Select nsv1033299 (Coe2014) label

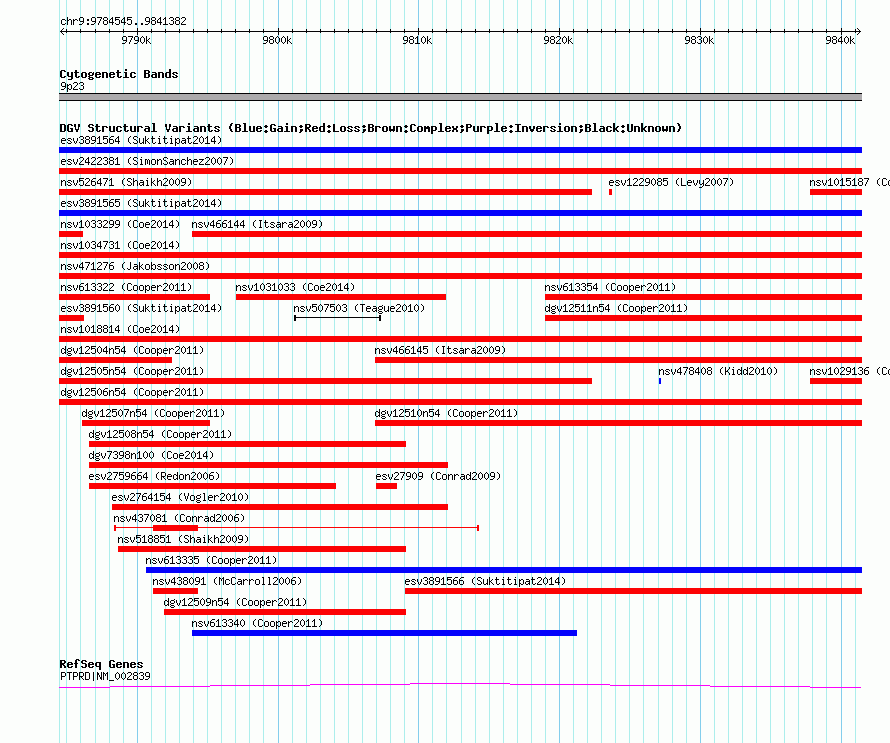120,224
